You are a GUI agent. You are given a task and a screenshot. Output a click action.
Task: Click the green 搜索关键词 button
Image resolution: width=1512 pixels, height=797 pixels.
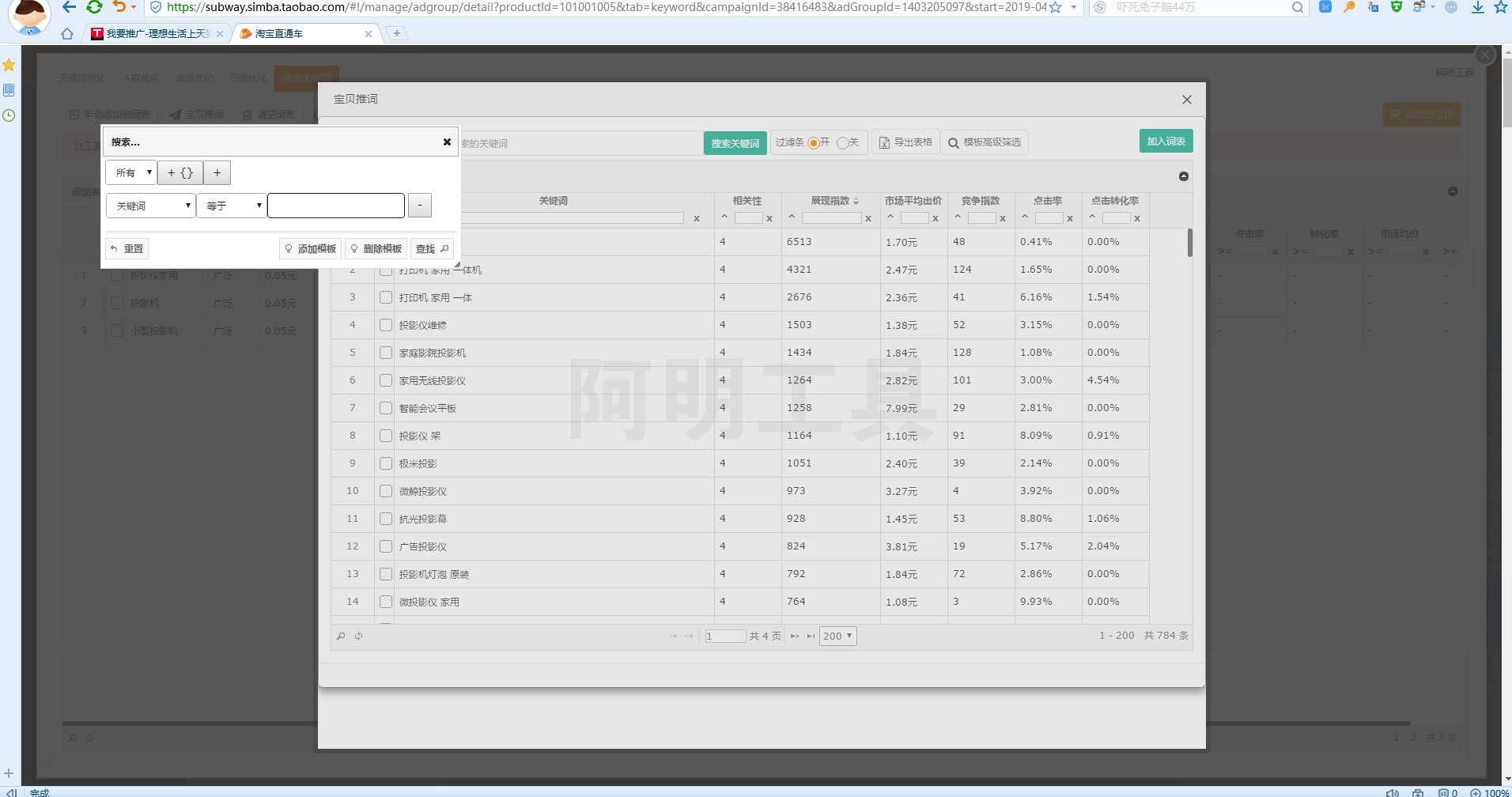(735, 143)
